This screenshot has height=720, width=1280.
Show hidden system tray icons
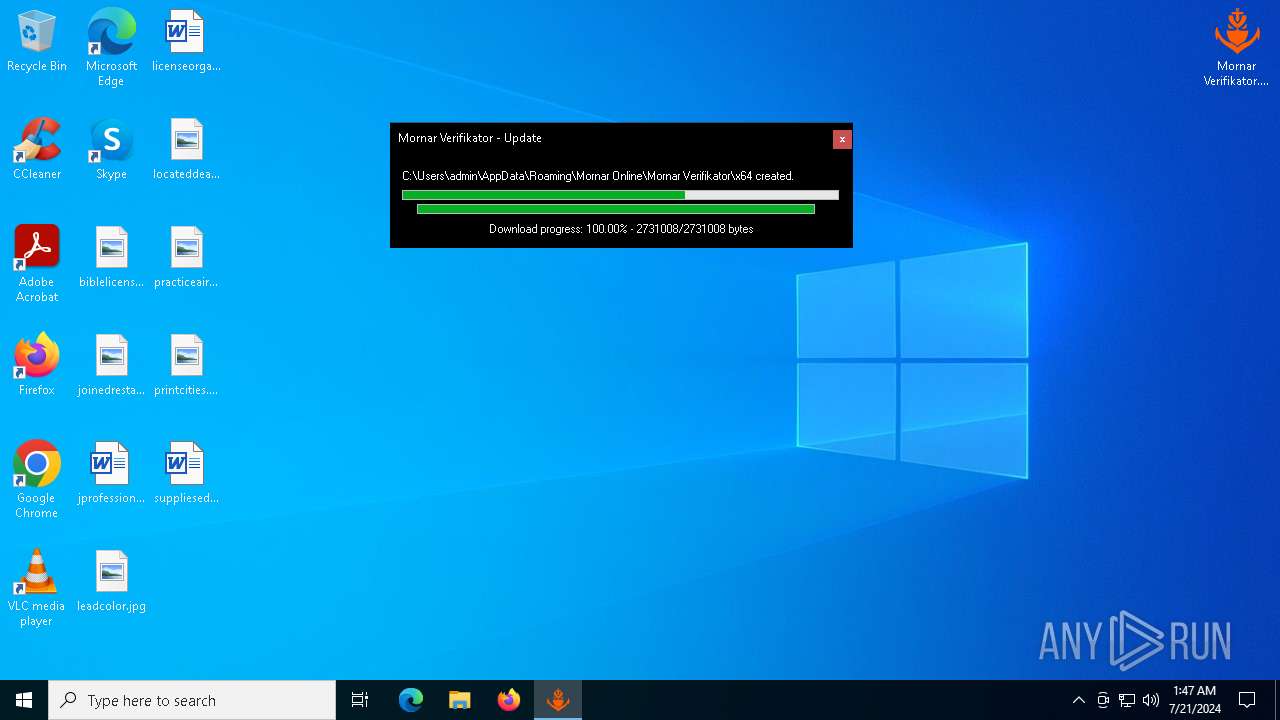pos(1078,700)
